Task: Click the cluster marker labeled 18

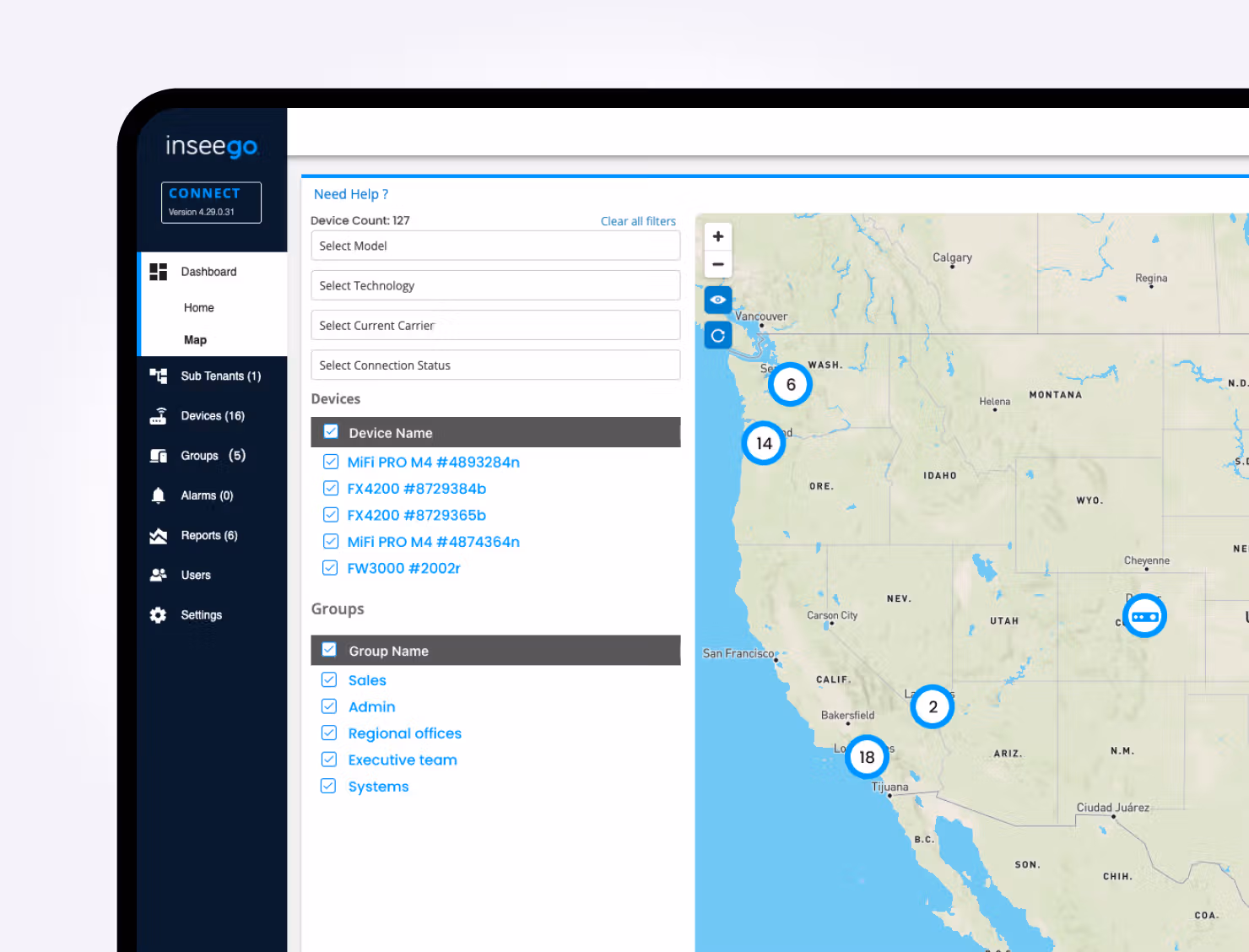Action: 867,757
